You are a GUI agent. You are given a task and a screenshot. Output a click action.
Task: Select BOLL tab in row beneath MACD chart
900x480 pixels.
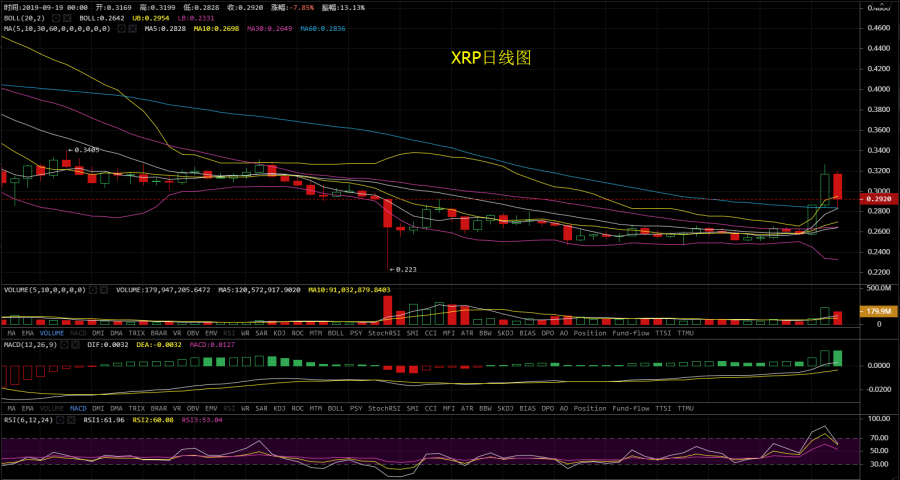coord(336,408)
